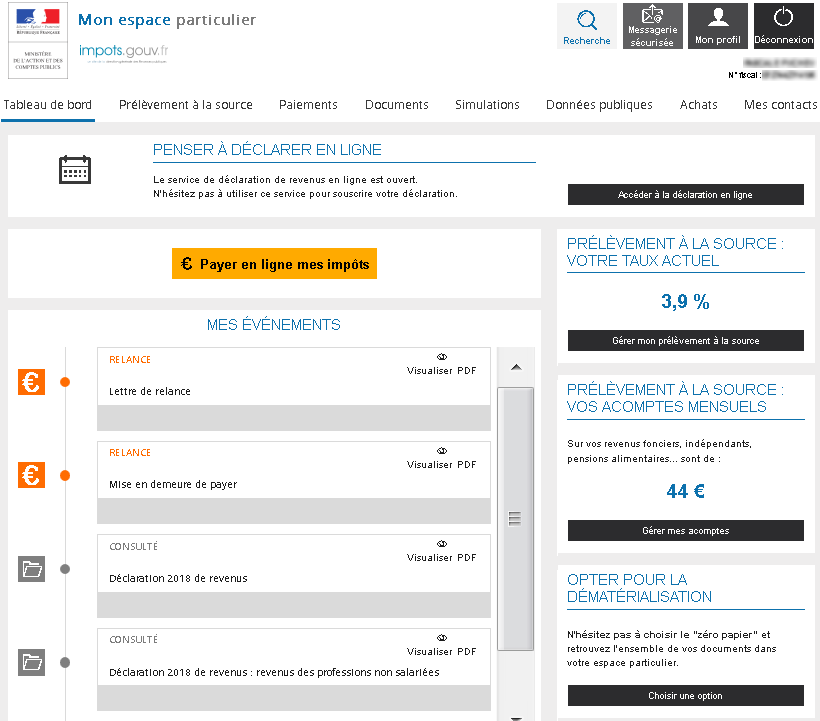Image resolution: width=820 pixels, height=721 pixels.
Task: Click Payer en ligne mes impôts button
Action: [274, 264]
